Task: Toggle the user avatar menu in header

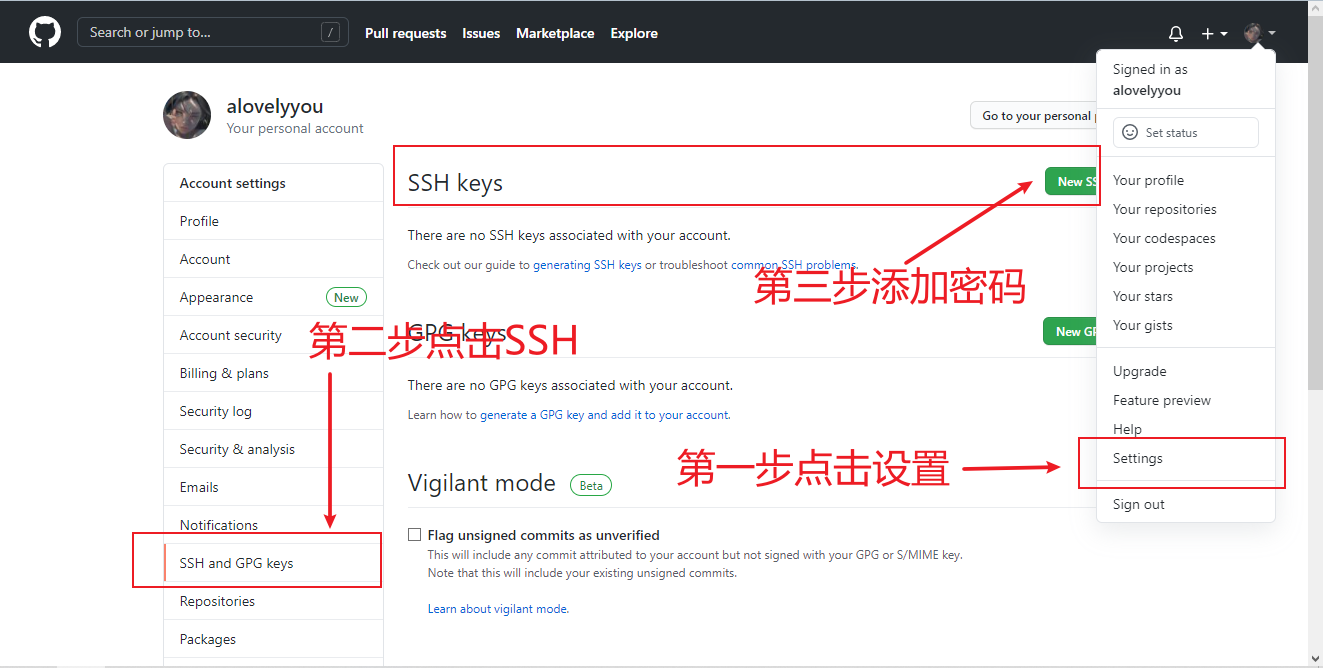Action: point(1259,33)
